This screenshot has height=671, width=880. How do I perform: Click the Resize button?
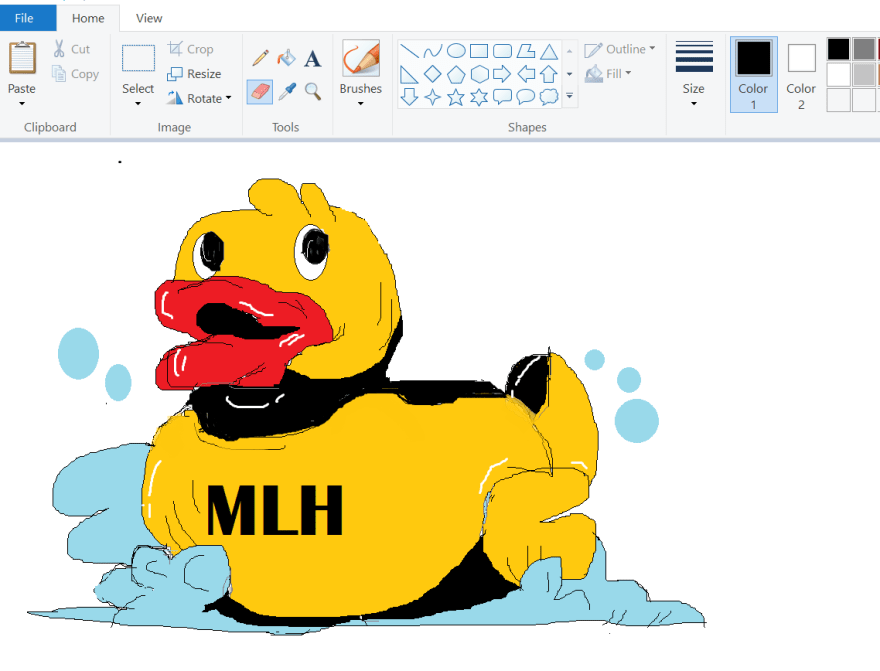[x=194, y=73]
